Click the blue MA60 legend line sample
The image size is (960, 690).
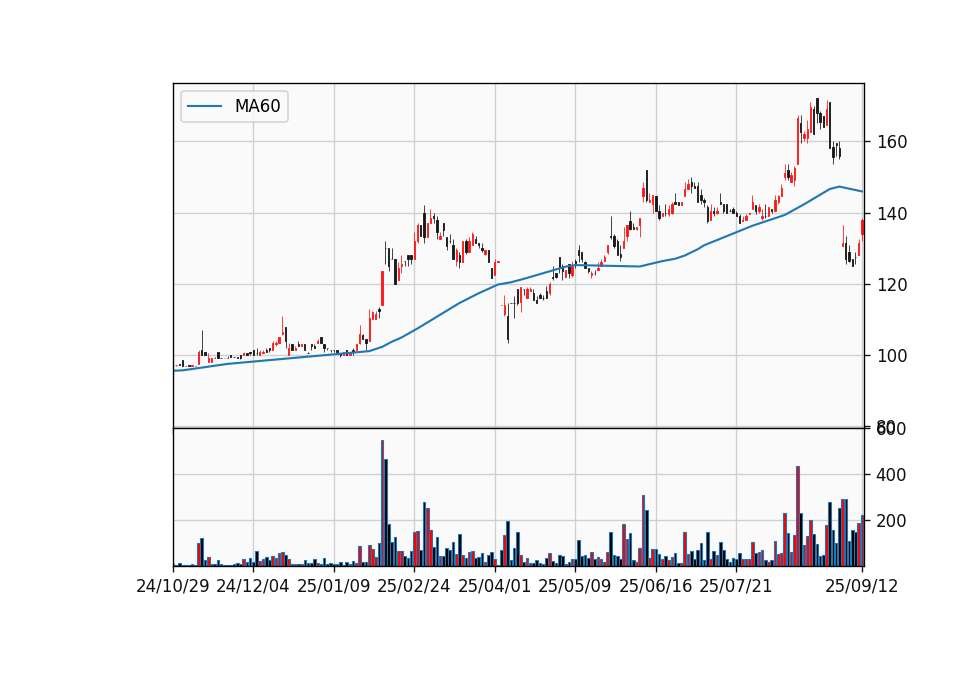click(x=204, y=107)
